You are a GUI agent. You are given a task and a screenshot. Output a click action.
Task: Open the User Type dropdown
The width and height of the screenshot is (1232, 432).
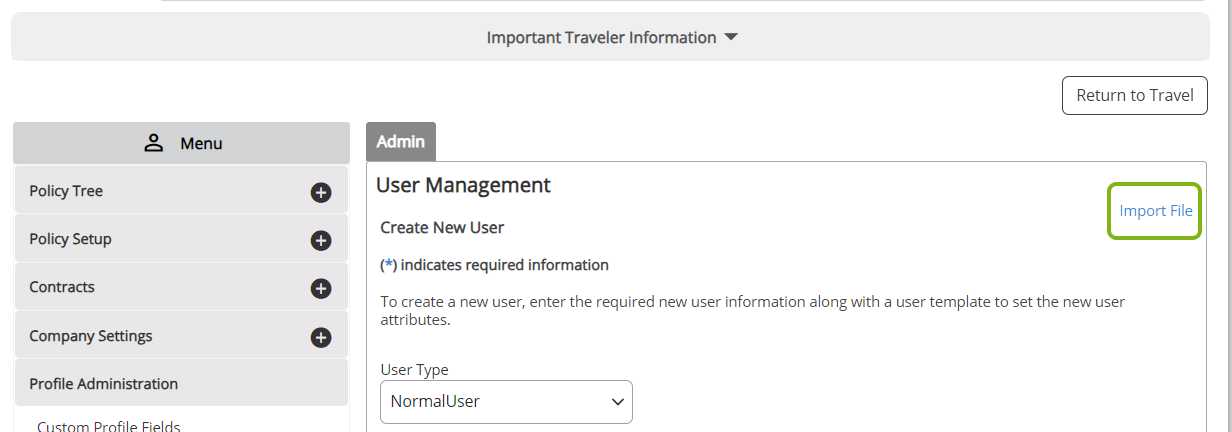click(x=506, y=401)
